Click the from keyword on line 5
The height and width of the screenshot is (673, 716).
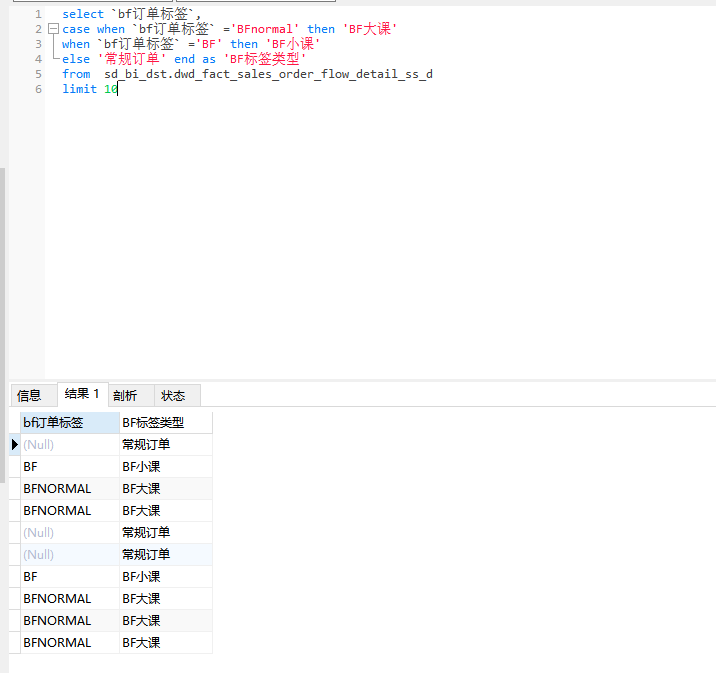pos(76,74)
